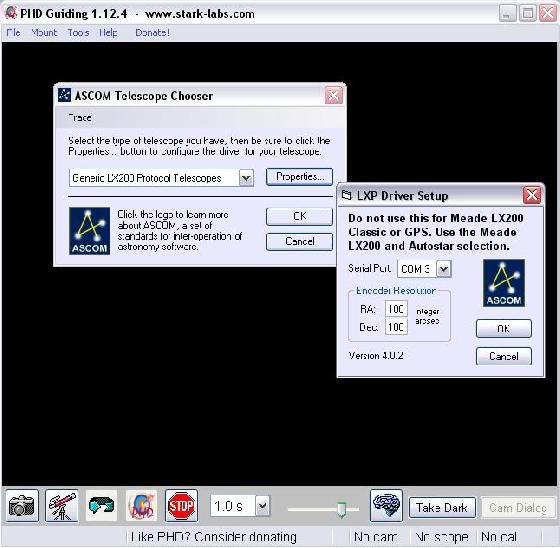Select Generic LX200 Protocol Telescopes combo box
Viewport: 560px width, 548px height.
click(x=161, y=178)
